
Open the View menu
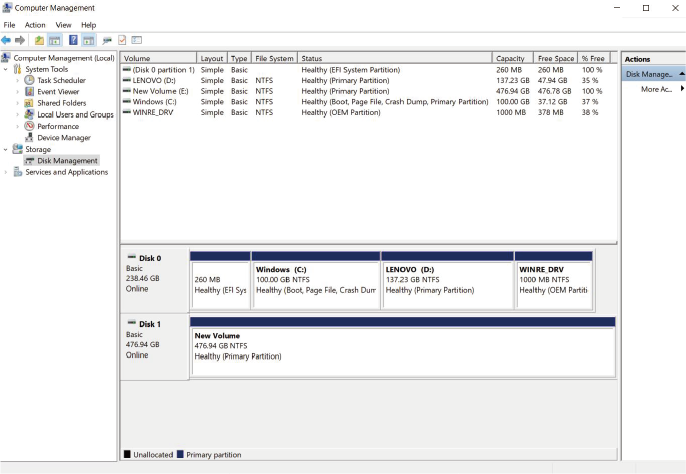[x=63, y=24]
